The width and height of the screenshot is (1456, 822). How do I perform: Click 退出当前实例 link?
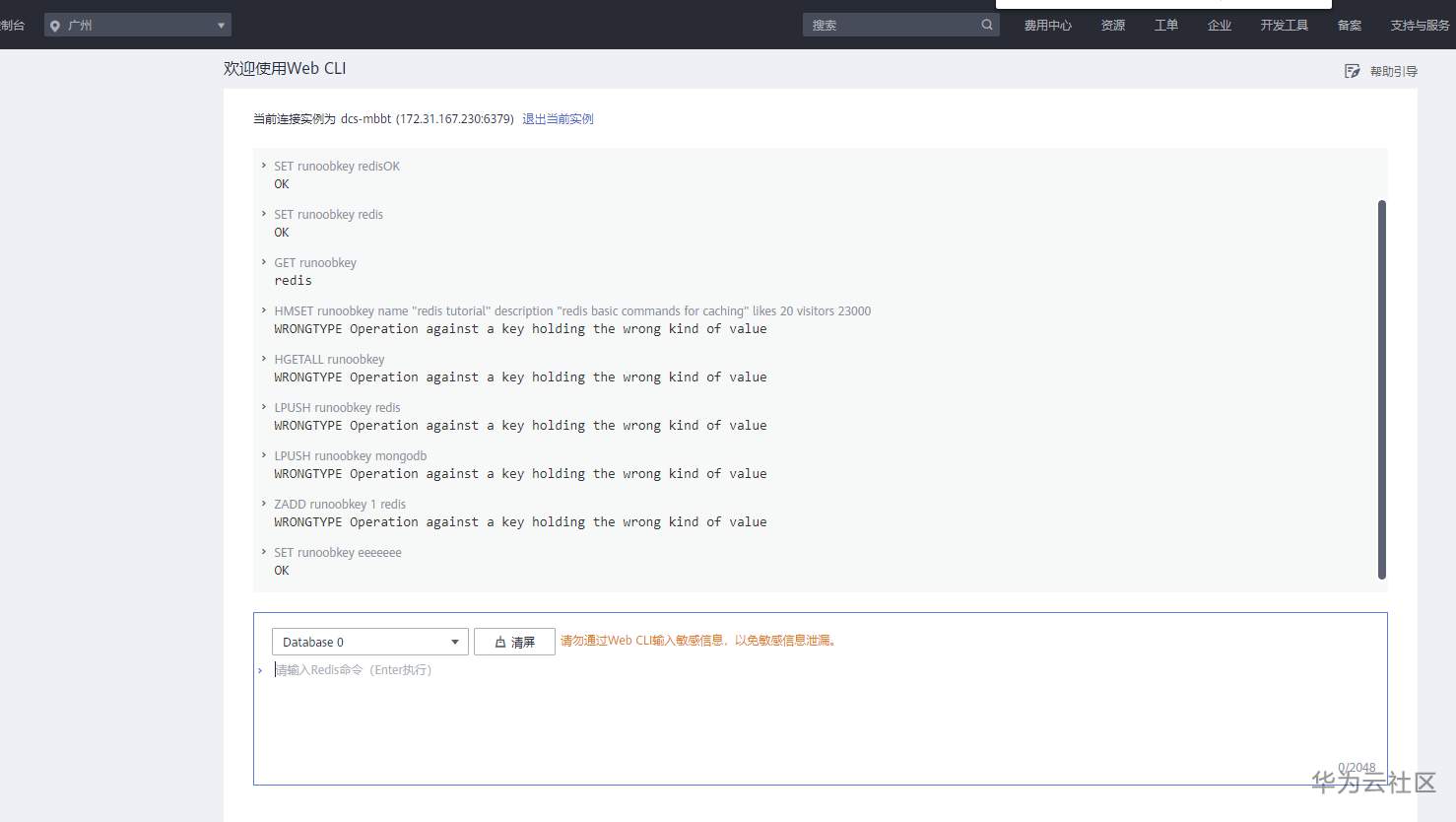coord(558,119)
